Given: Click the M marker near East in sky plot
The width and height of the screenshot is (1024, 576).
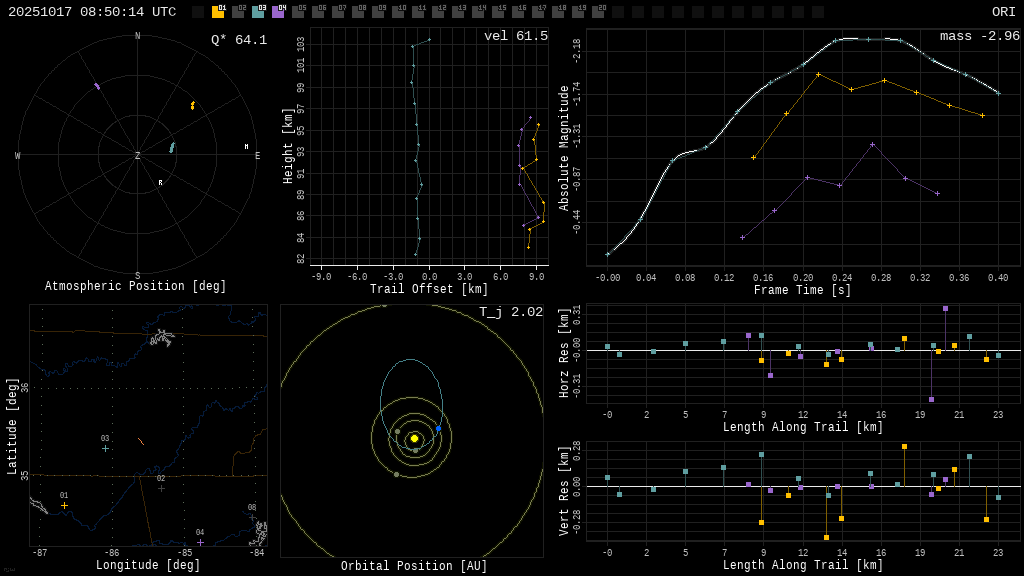Looking at the screenshot, I should pyautogui.click(x=246, y=147).
